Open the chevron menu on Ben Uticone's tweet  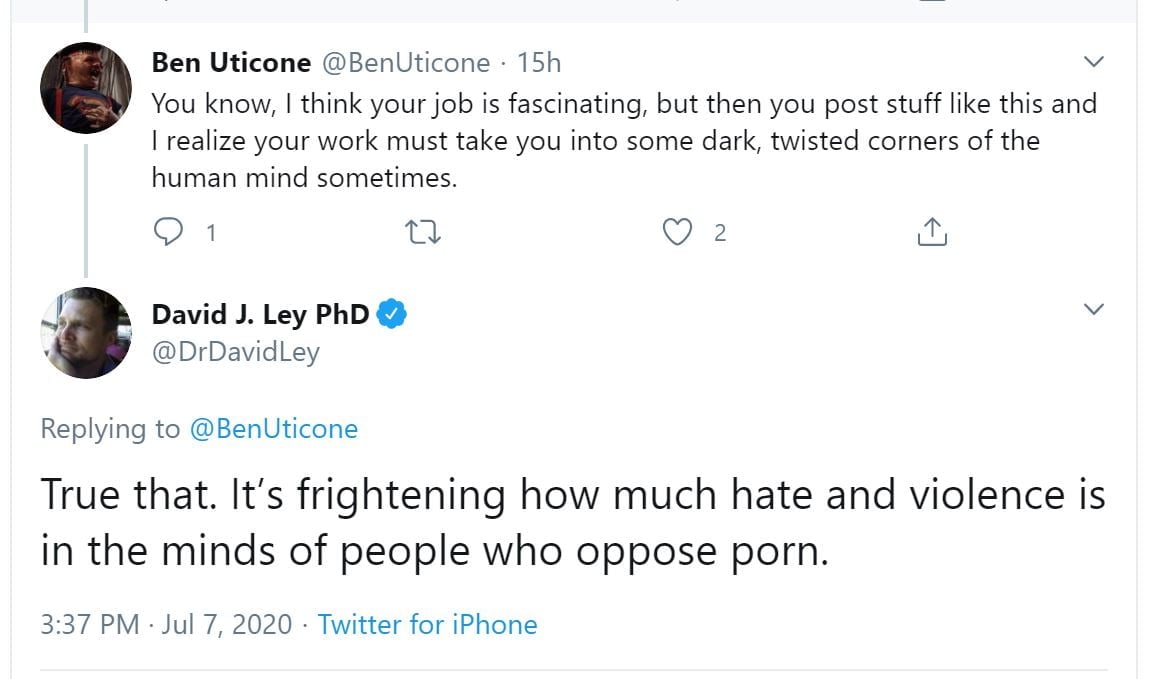coord(1094,62)
